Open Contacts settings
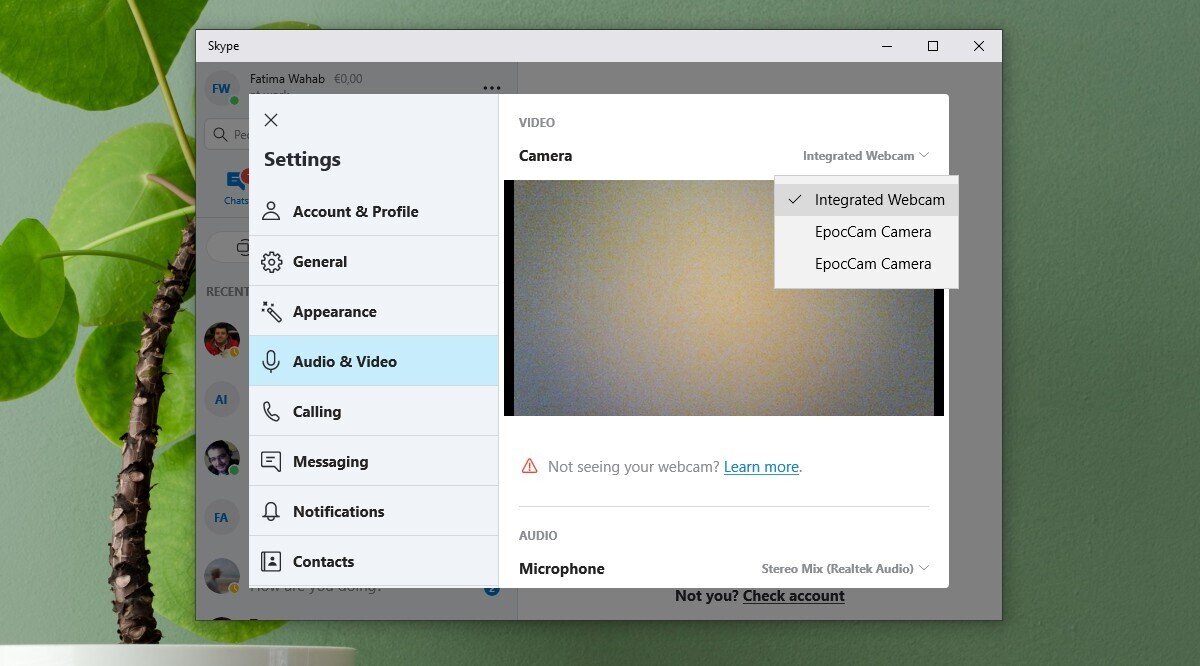The image size is (1200, 666). (x=324, y=561)
